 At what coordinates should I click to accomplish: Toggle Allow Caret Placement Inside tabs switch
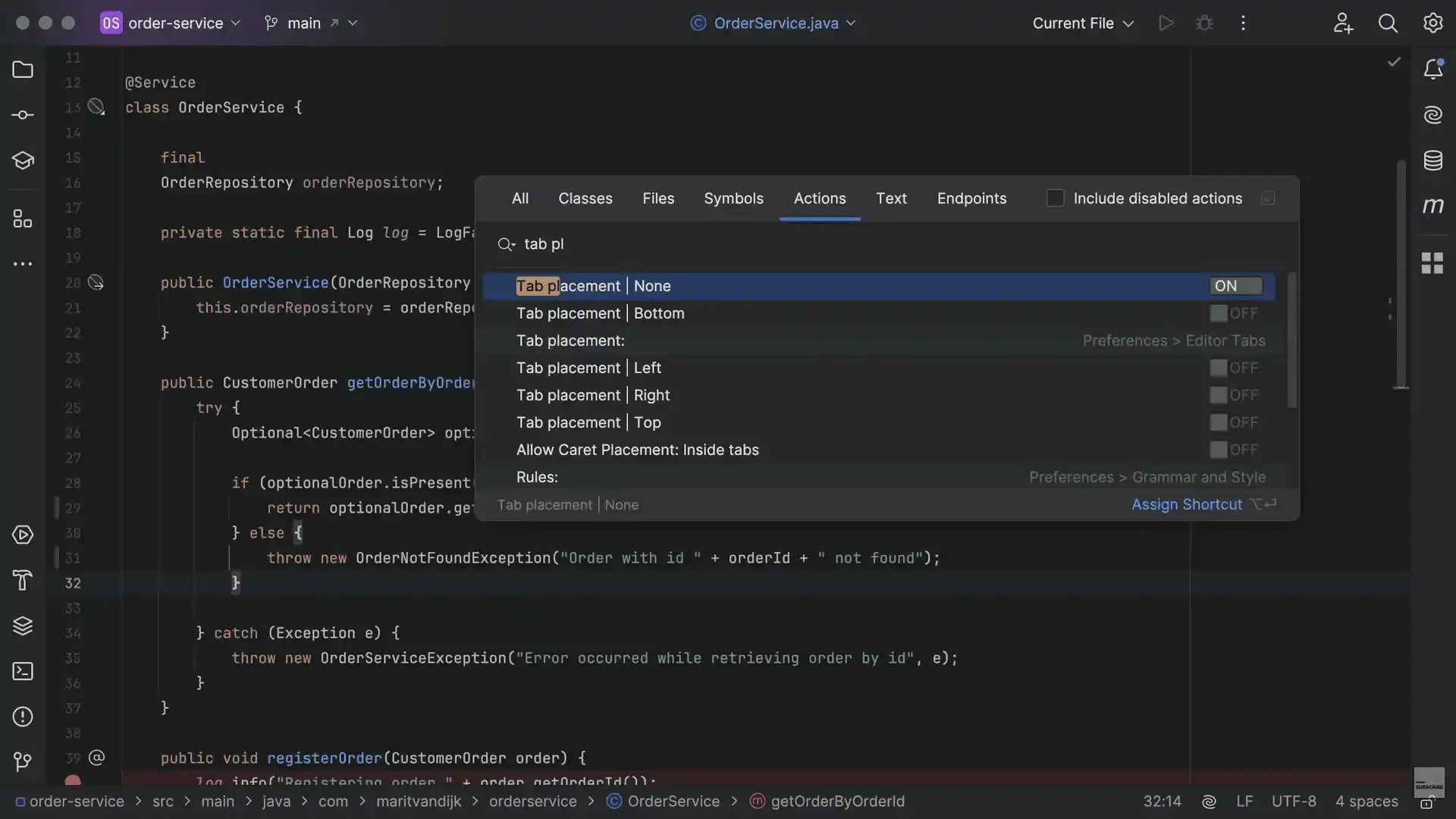(x=1235, y=450)
